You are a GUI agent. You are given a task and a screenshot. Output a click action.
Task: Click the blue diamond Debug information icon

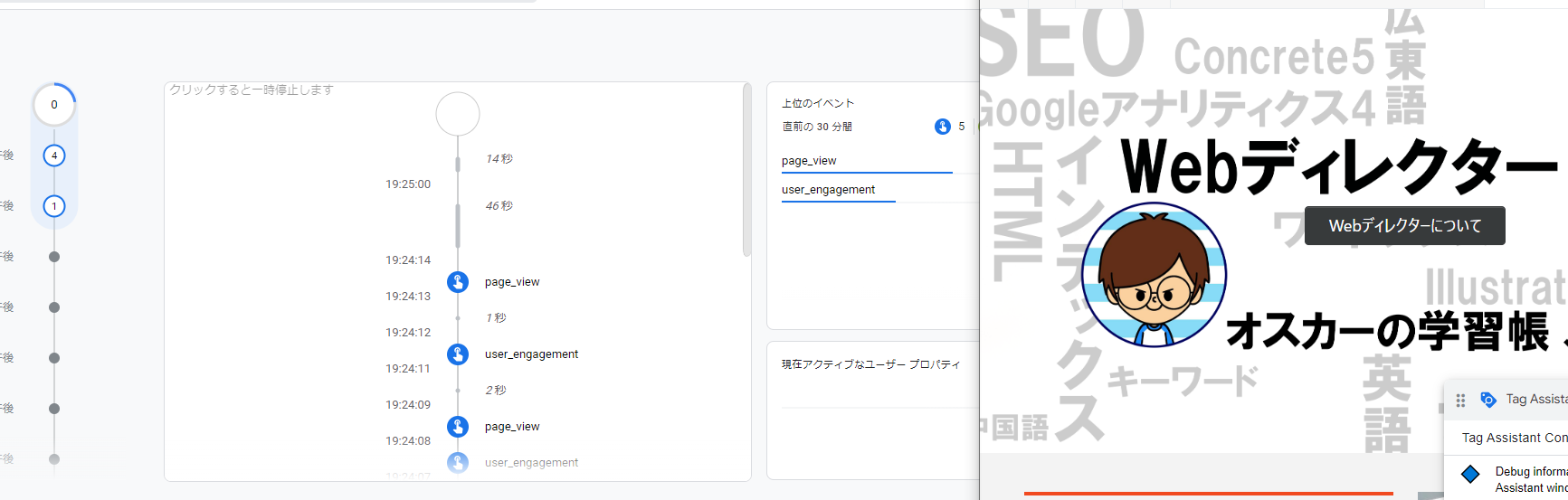pos(1470,474)
